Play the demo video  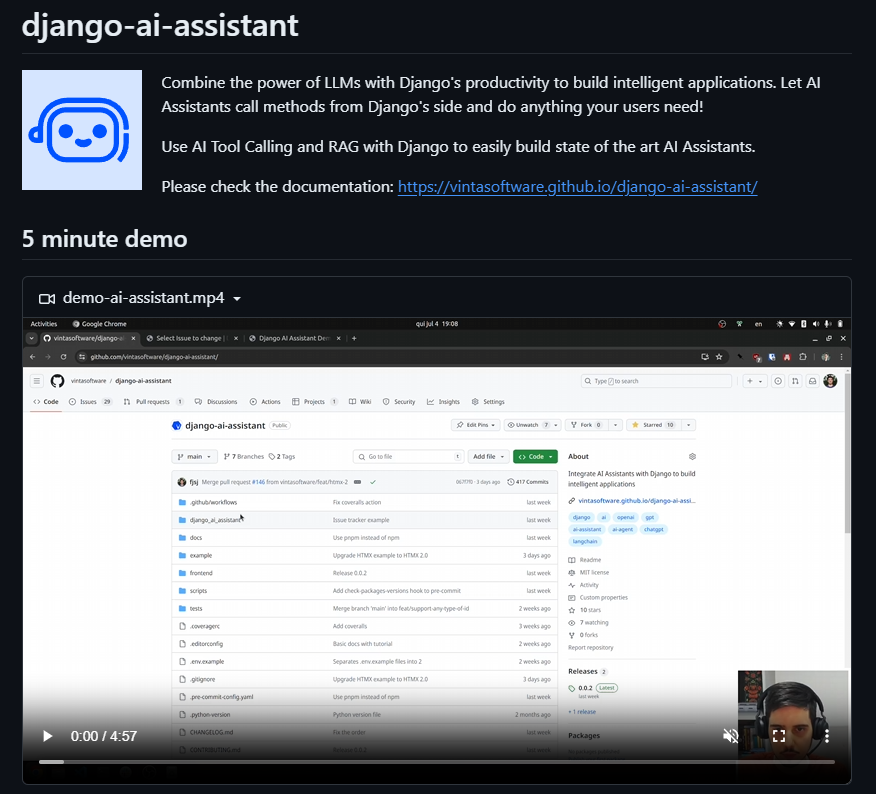point(47,736)
